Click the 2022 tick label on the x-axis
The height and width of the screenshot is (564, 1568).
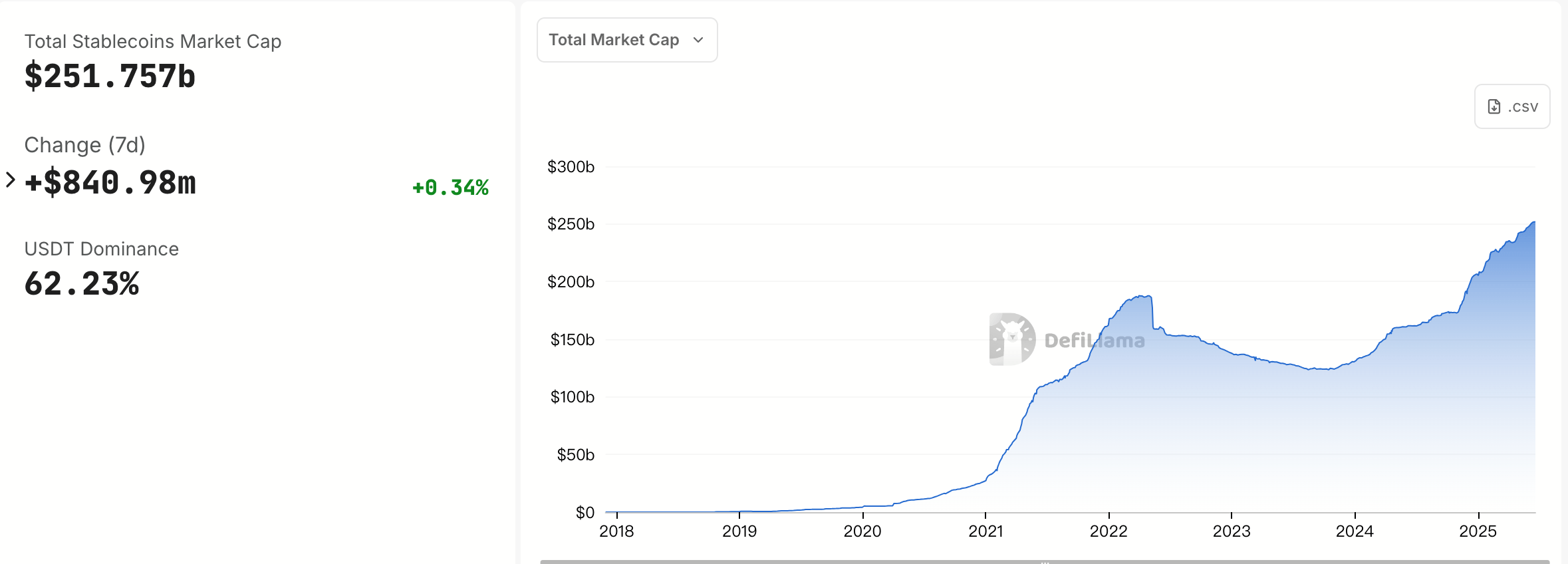[x=1109, y=531]
